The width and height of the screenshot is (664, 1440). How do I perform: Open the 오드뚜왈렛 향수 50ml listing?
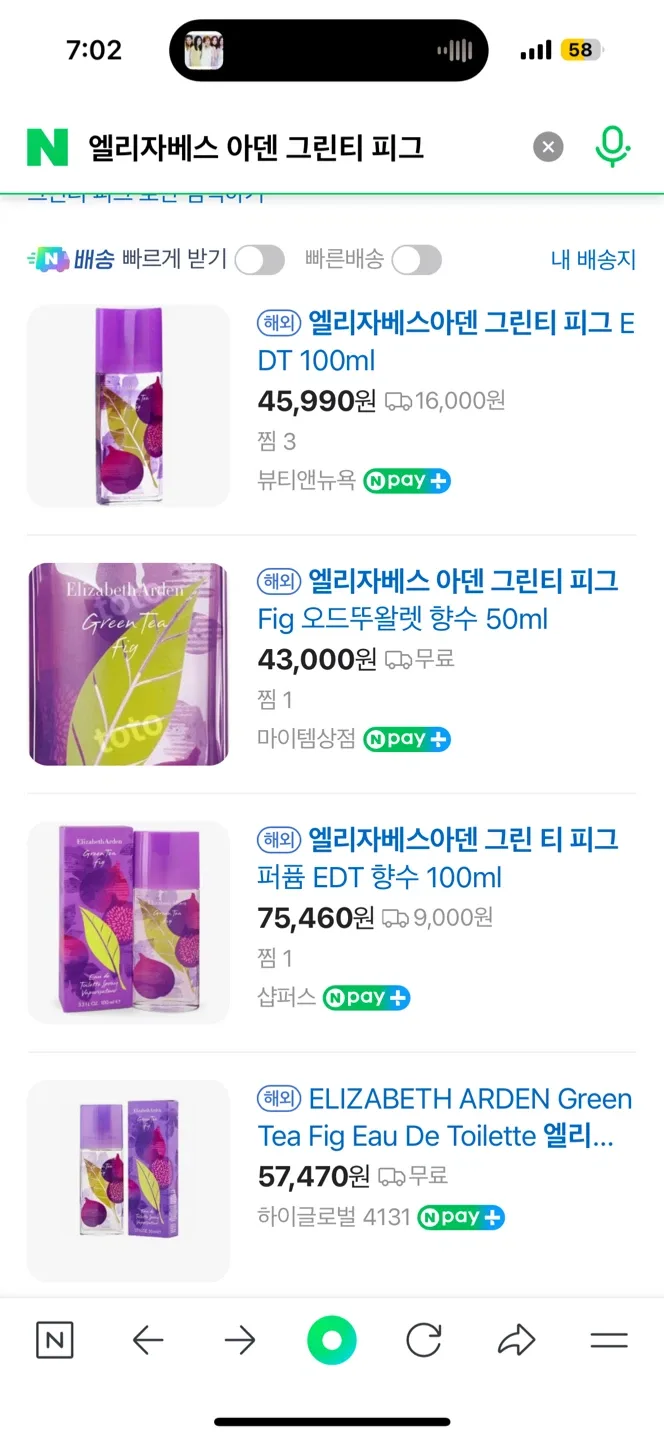coord(440,600)
